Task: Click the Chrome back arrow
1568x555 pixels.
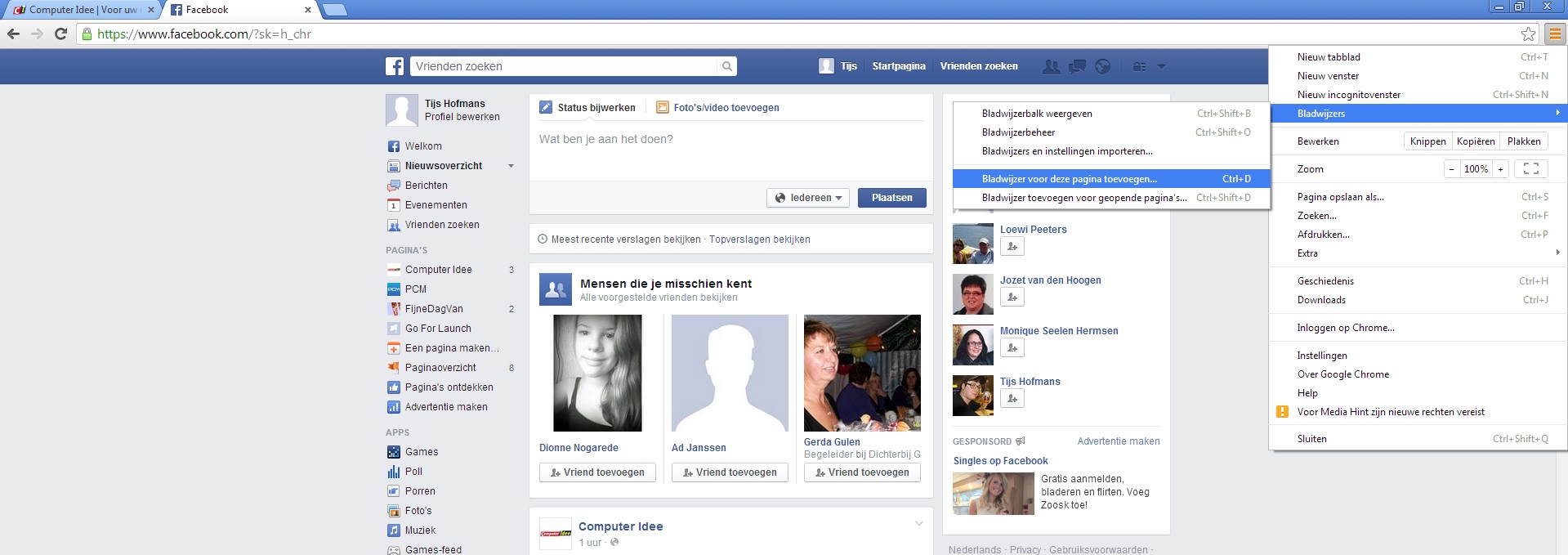Action: pos(13,34)
